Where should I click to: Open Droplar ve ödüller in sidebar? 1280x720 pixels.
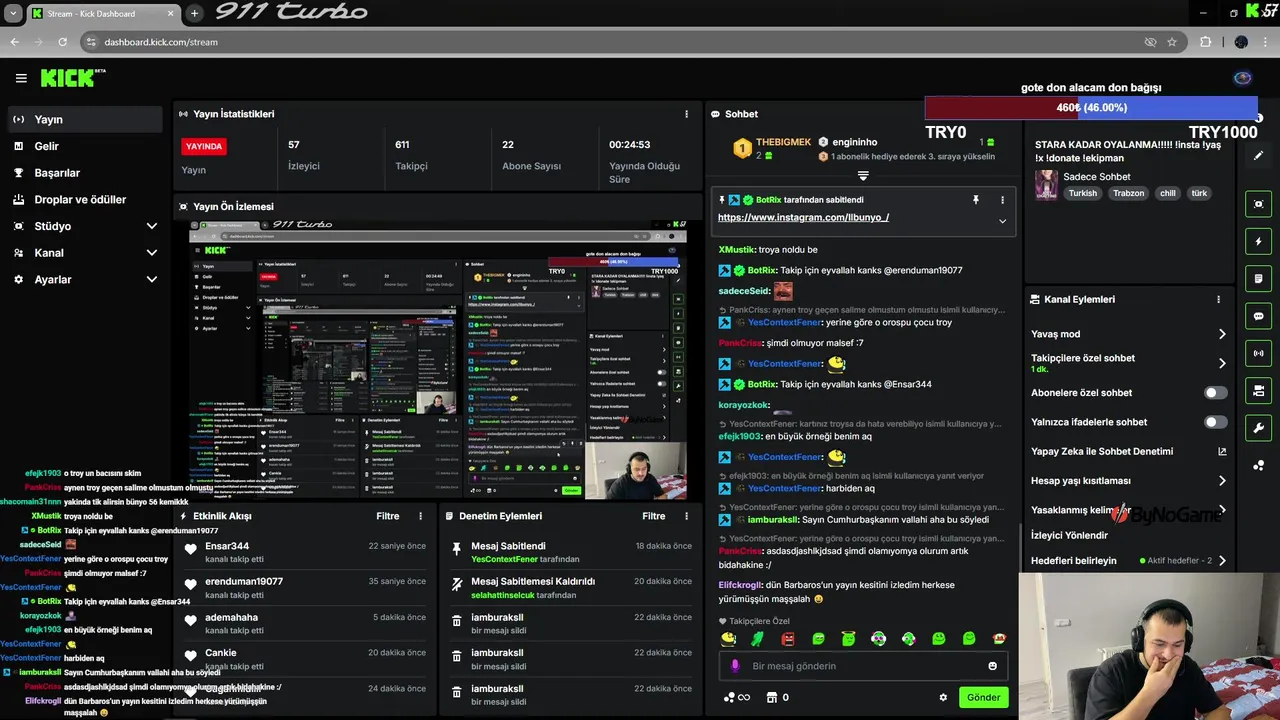pos(84,200)
